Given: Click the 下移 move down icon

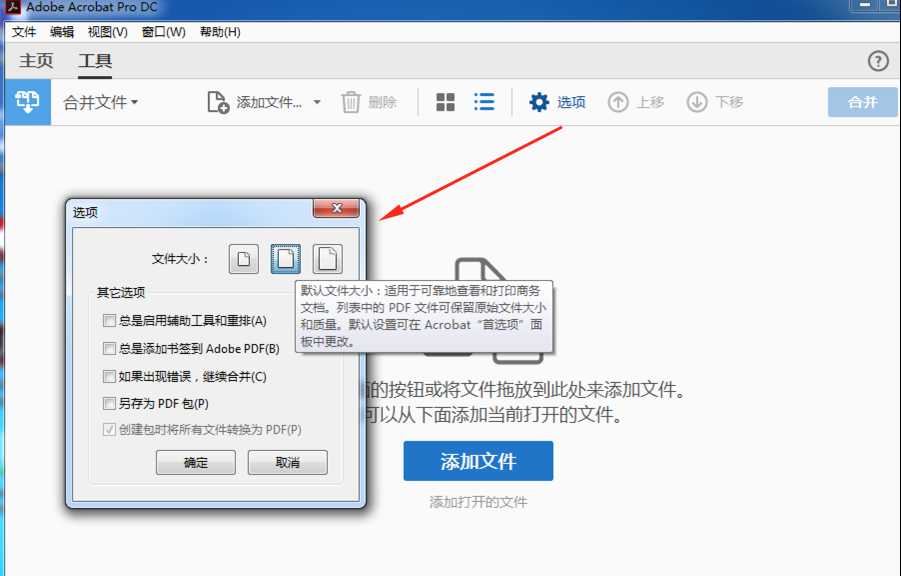Looking at the screenshot, I should [x=697, y=102].
